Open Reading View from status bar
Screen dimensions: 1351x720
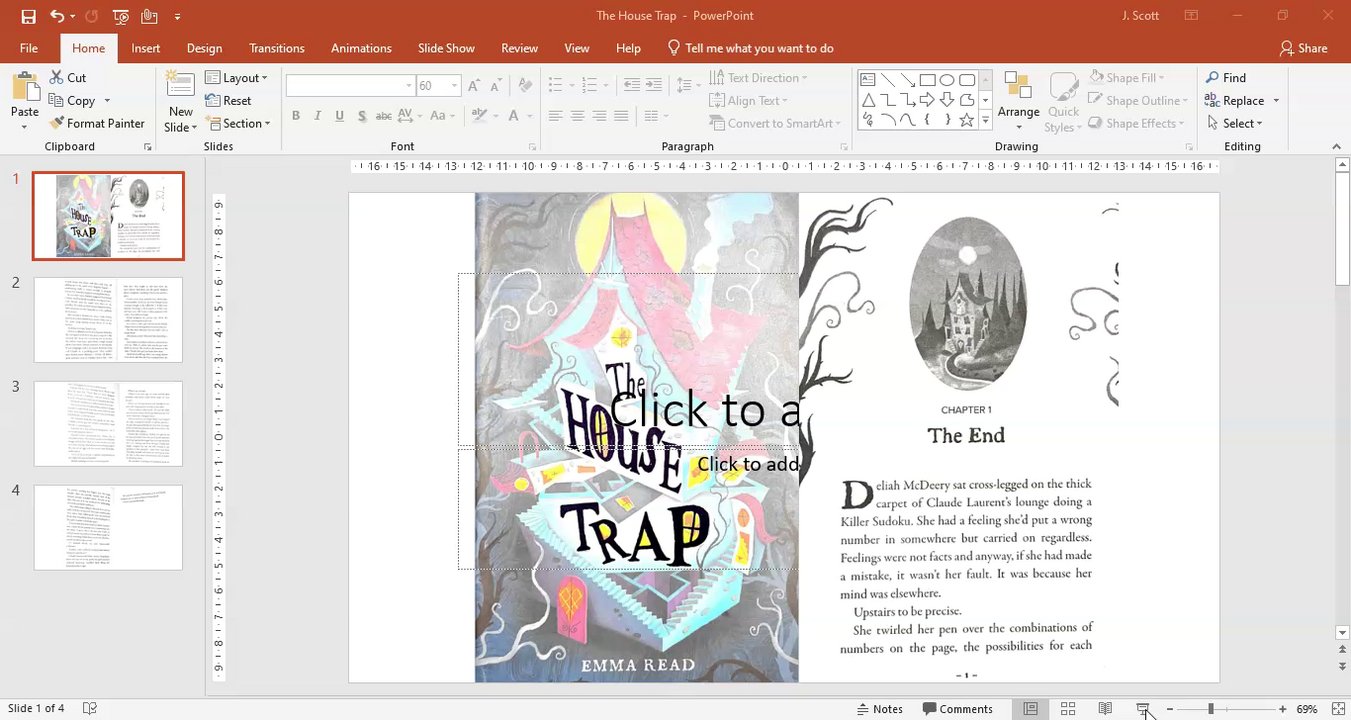pyautogui.click(x=1105, y=708)
